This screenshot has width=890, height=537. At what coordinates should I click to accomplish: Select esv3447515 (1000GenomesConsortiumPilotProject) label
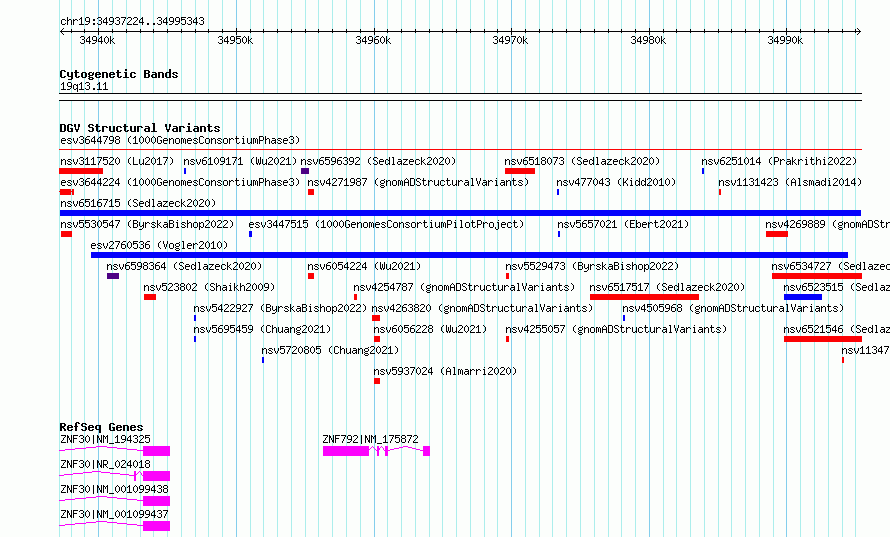pos(387,224)
